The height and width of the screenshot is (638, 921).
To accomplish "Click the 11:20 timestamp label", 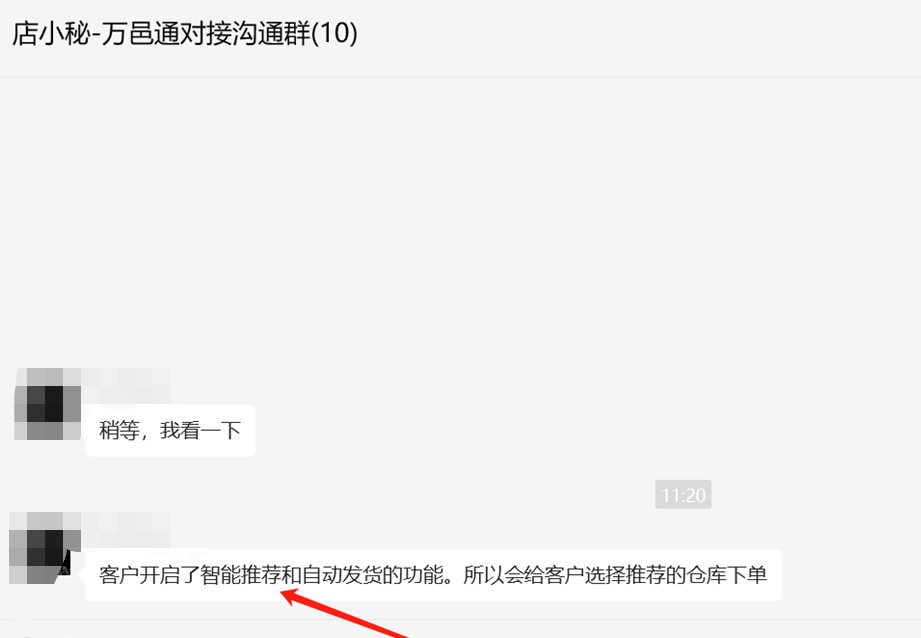I will 683,495.
